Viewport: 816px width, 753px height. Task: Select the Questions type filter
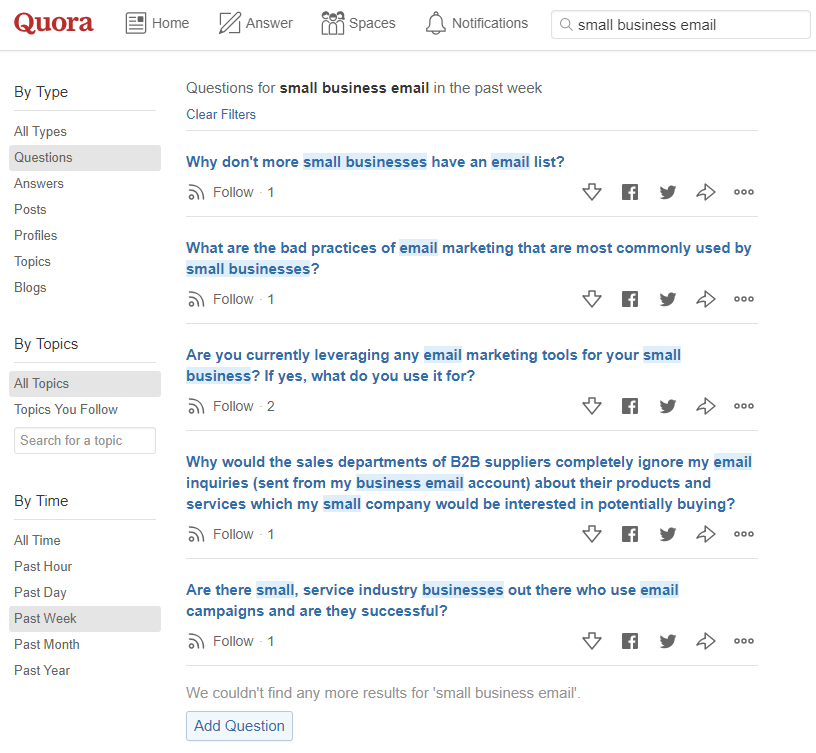(x=85, y=158)
